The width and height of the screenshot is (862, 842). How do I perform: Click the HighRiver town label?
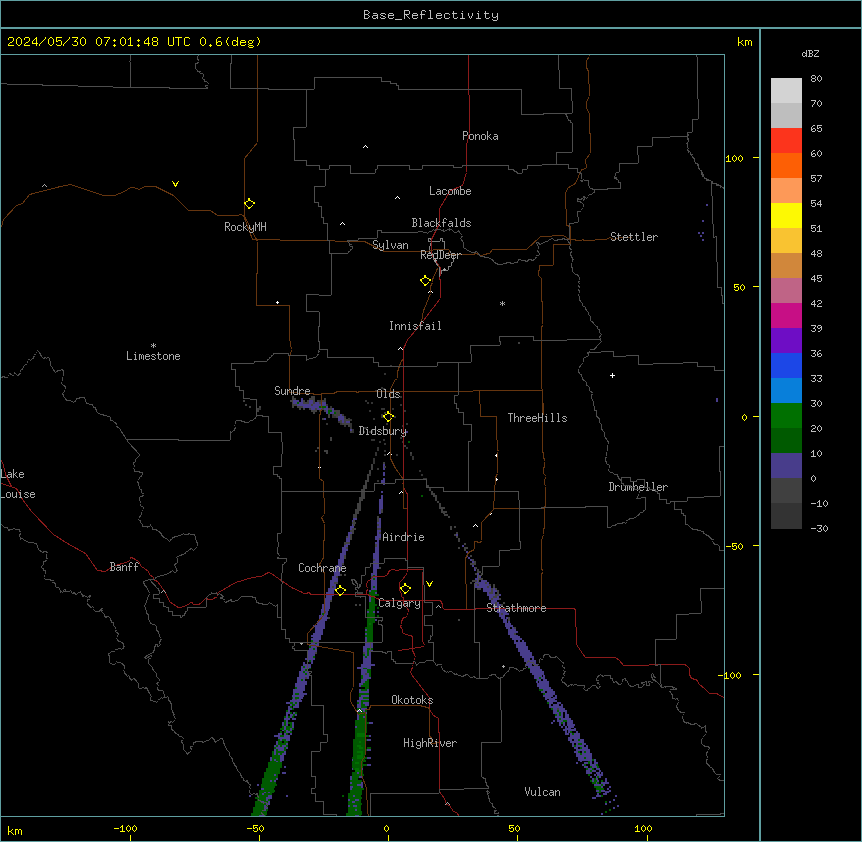pyautogui.click(x=430, y=743)
